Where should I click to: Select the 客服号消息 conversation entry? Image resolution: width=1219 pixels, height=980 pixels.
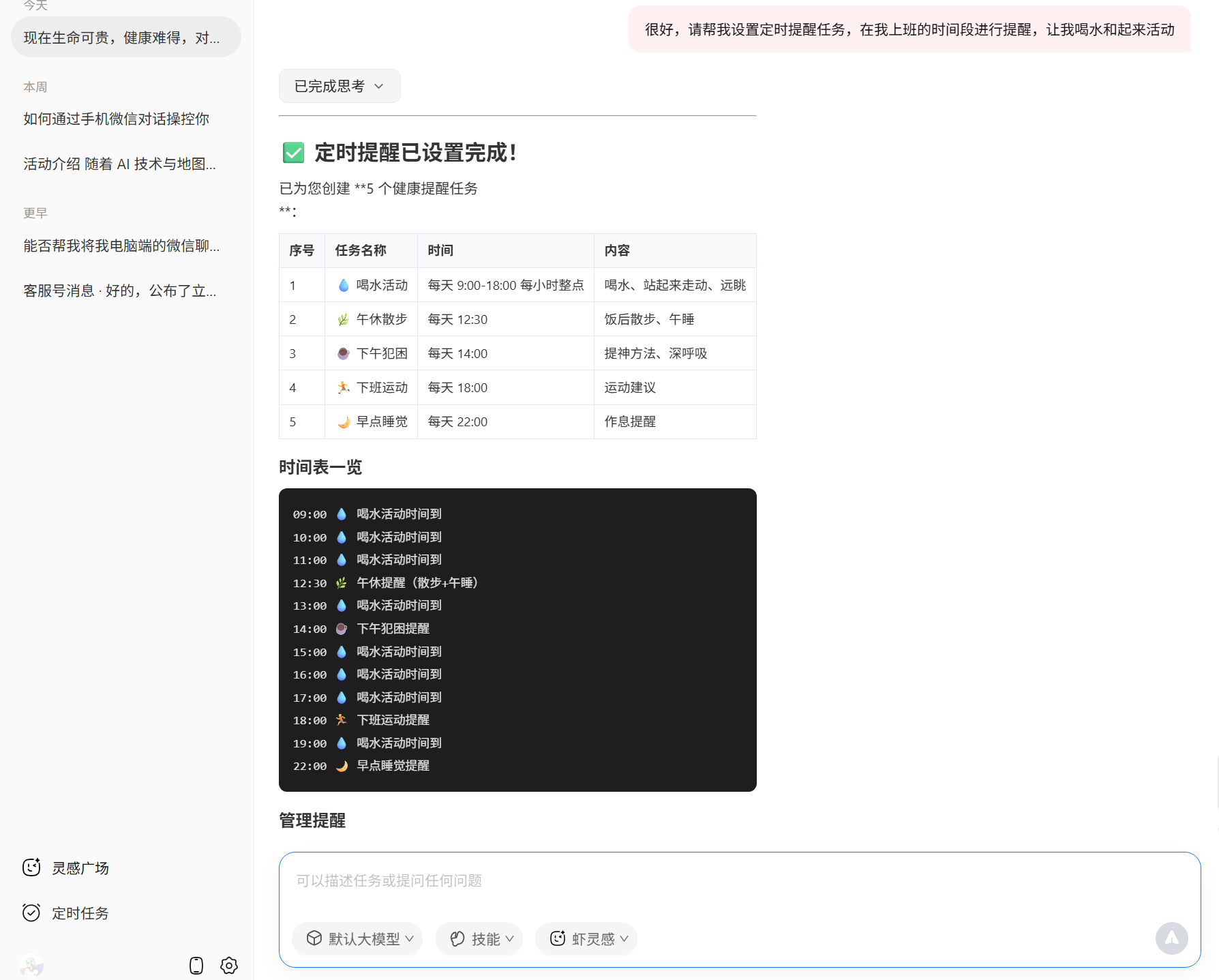click(x=120, y=291)
